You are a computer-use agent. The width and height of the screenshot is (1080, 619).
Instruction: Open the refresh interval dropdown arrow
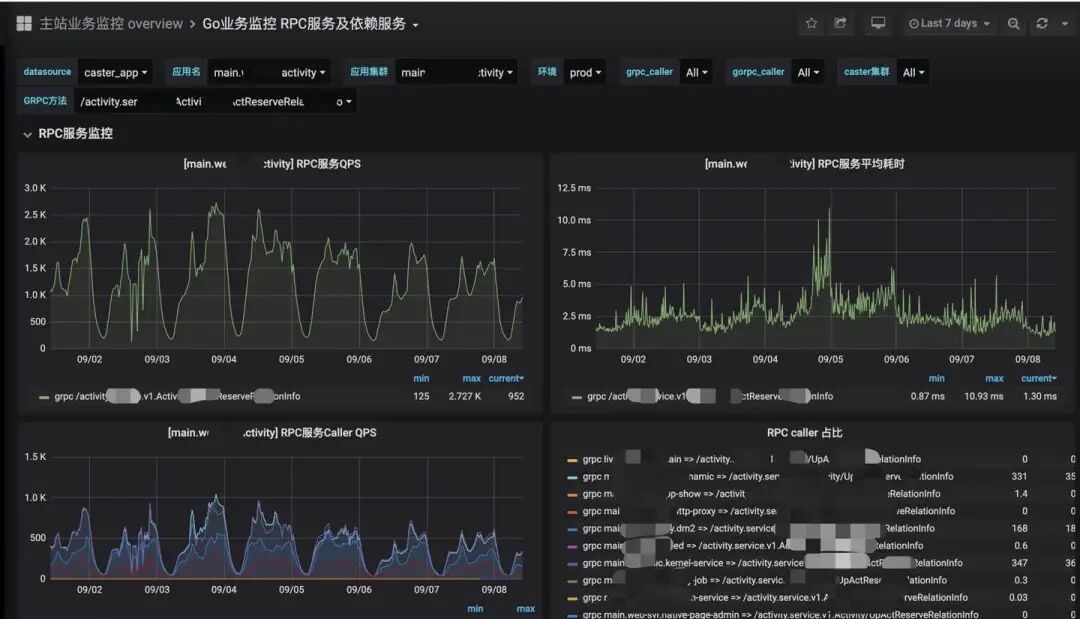pos(1065,23)
